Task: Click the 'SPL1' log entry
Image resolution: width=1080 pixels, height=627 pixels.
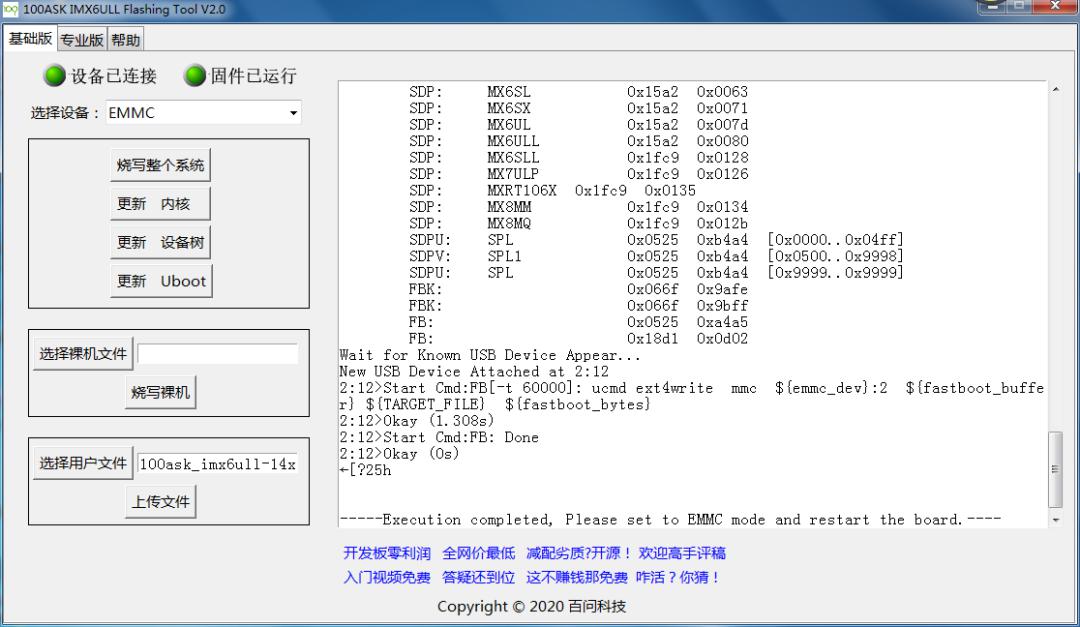Action: point(504,256)
